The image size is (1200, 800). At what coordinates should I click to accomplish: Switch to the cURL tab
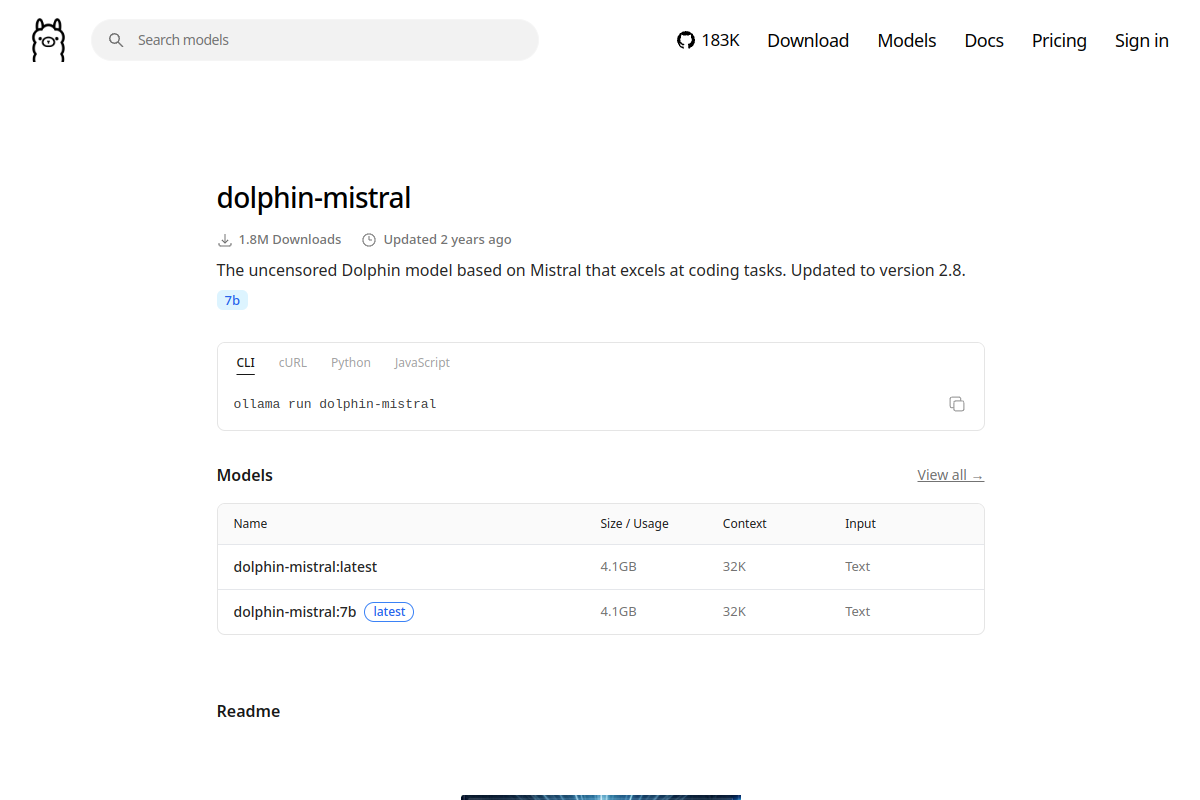293,363
